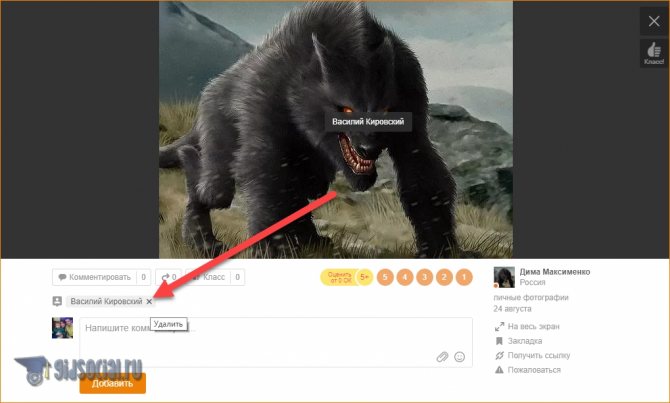Report the photo with Пожаловаться
670x403 pixels.
pos(528,370)
